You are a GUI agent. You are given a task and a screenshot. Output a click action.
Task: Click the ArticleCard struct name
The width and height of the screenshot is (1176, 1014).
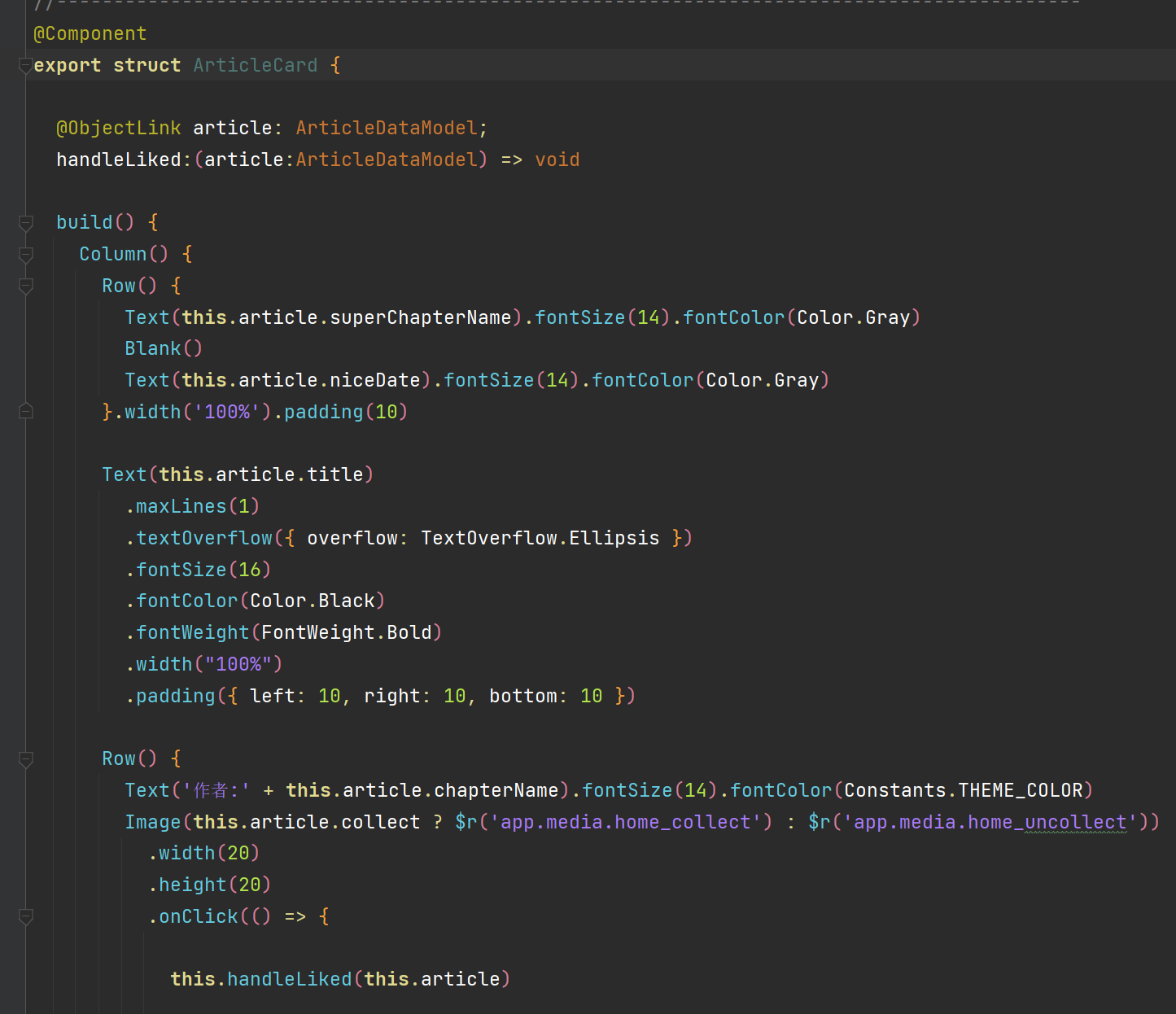tap(256, 65)
